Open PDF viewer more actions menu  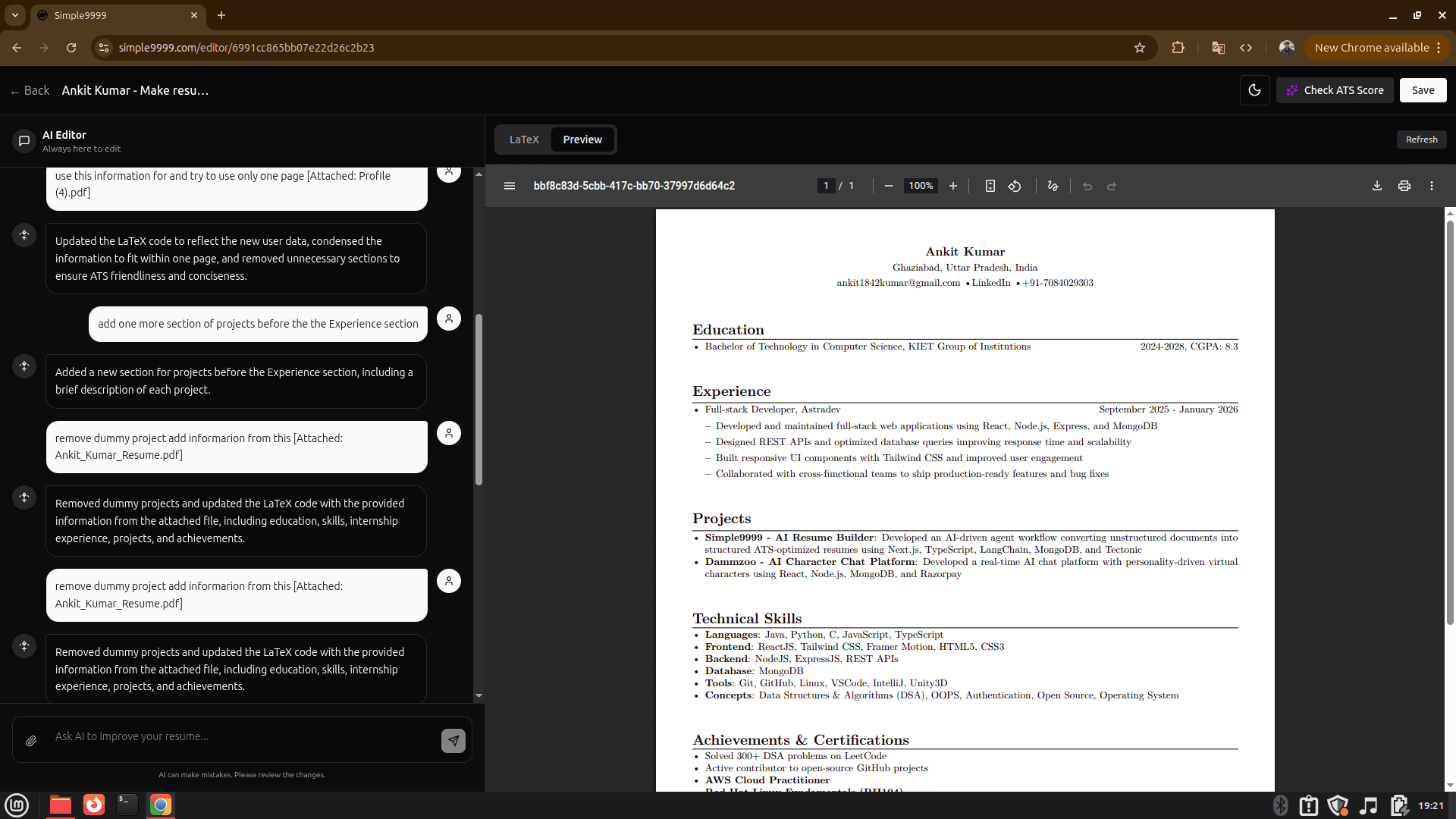[1432, 186]
